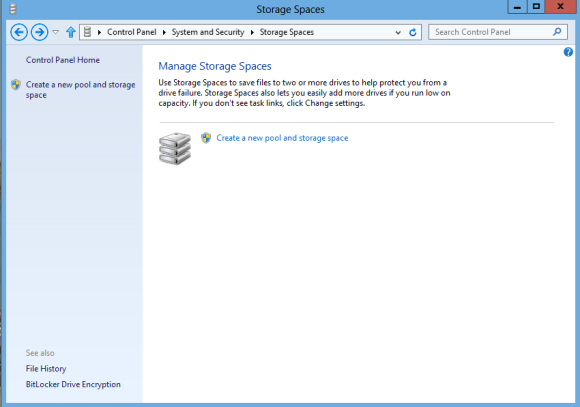Click the search magnifier icon
Screen dimensions: 580x407
click(x=557, y=32)
